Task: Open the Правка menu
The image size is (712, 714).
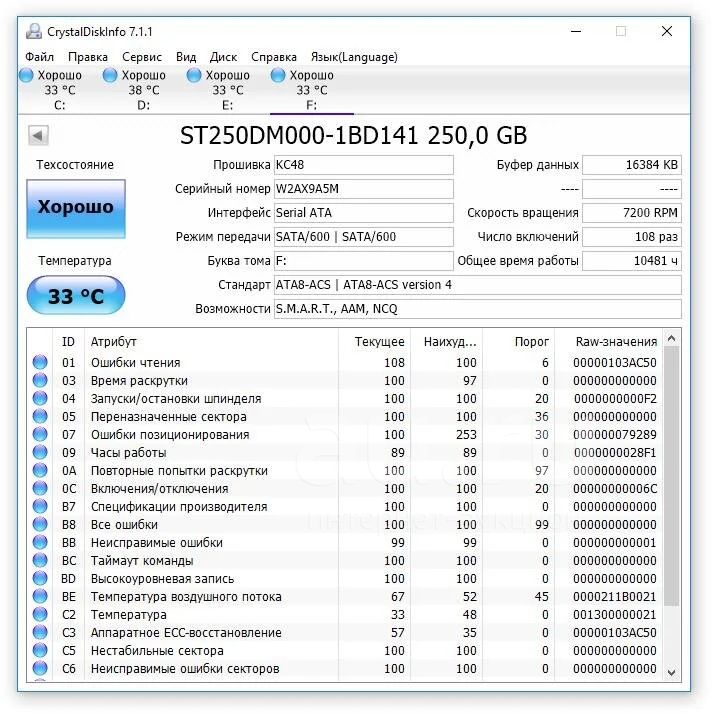Action: pos(88,57)
